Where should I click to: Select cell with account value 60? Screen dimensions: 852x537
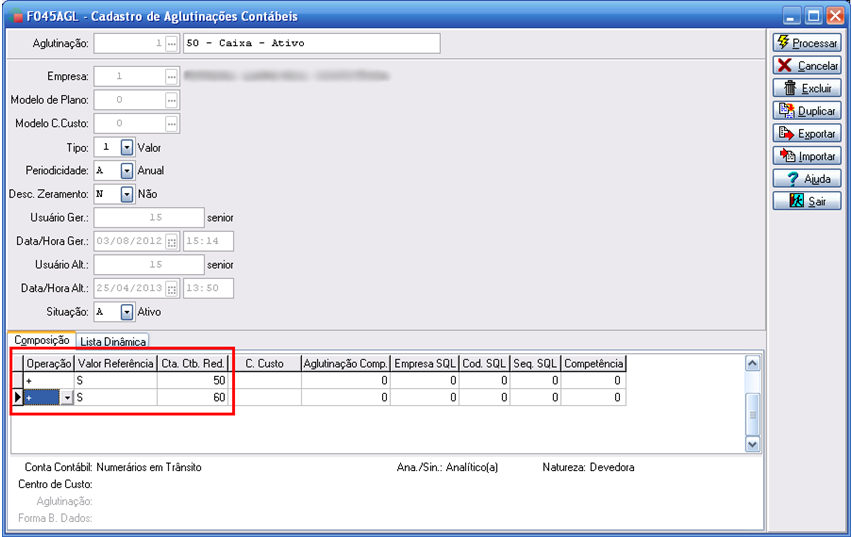(193, 397)
